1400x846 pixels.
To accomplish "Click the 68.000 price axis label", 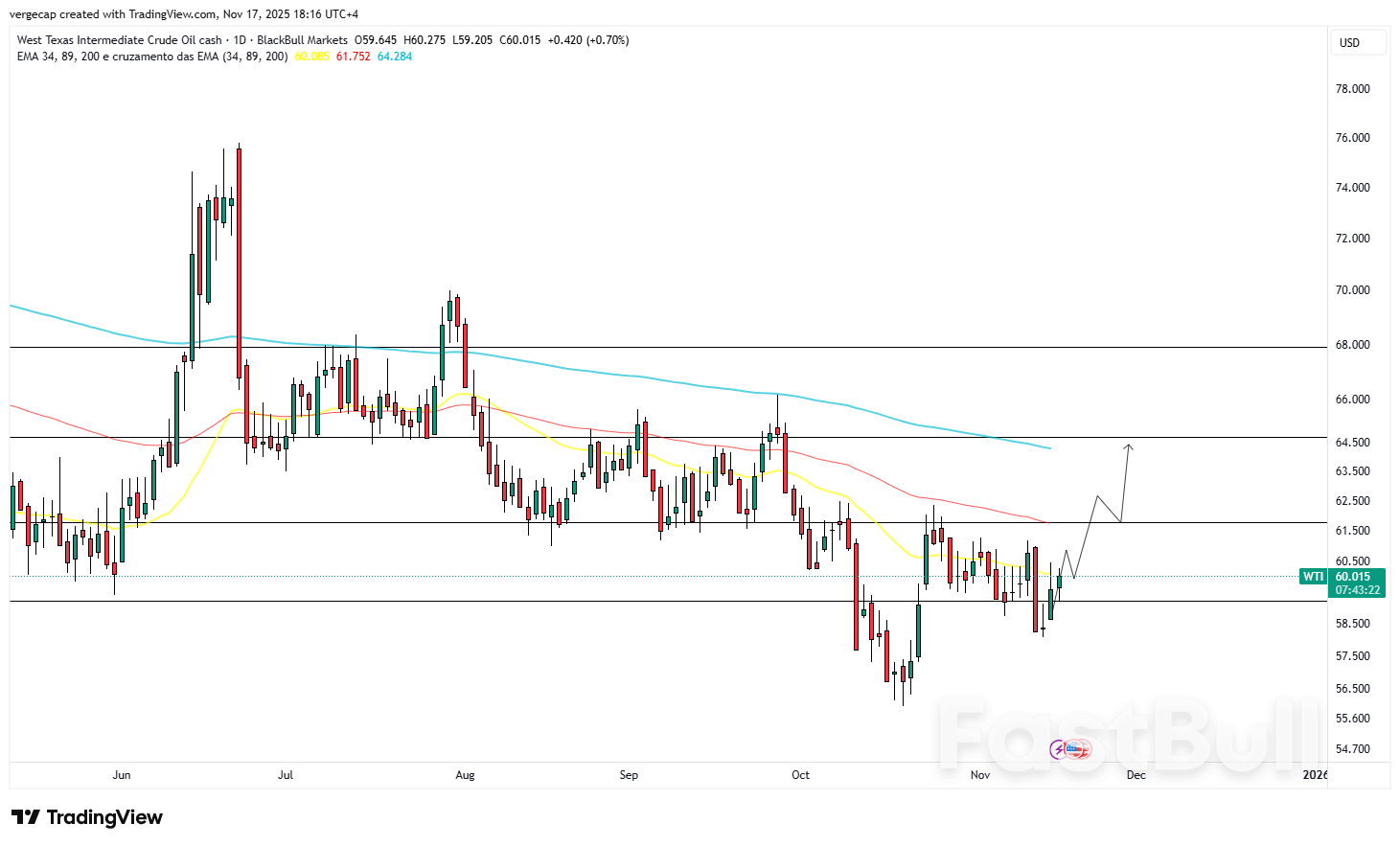I will 1352,345.
